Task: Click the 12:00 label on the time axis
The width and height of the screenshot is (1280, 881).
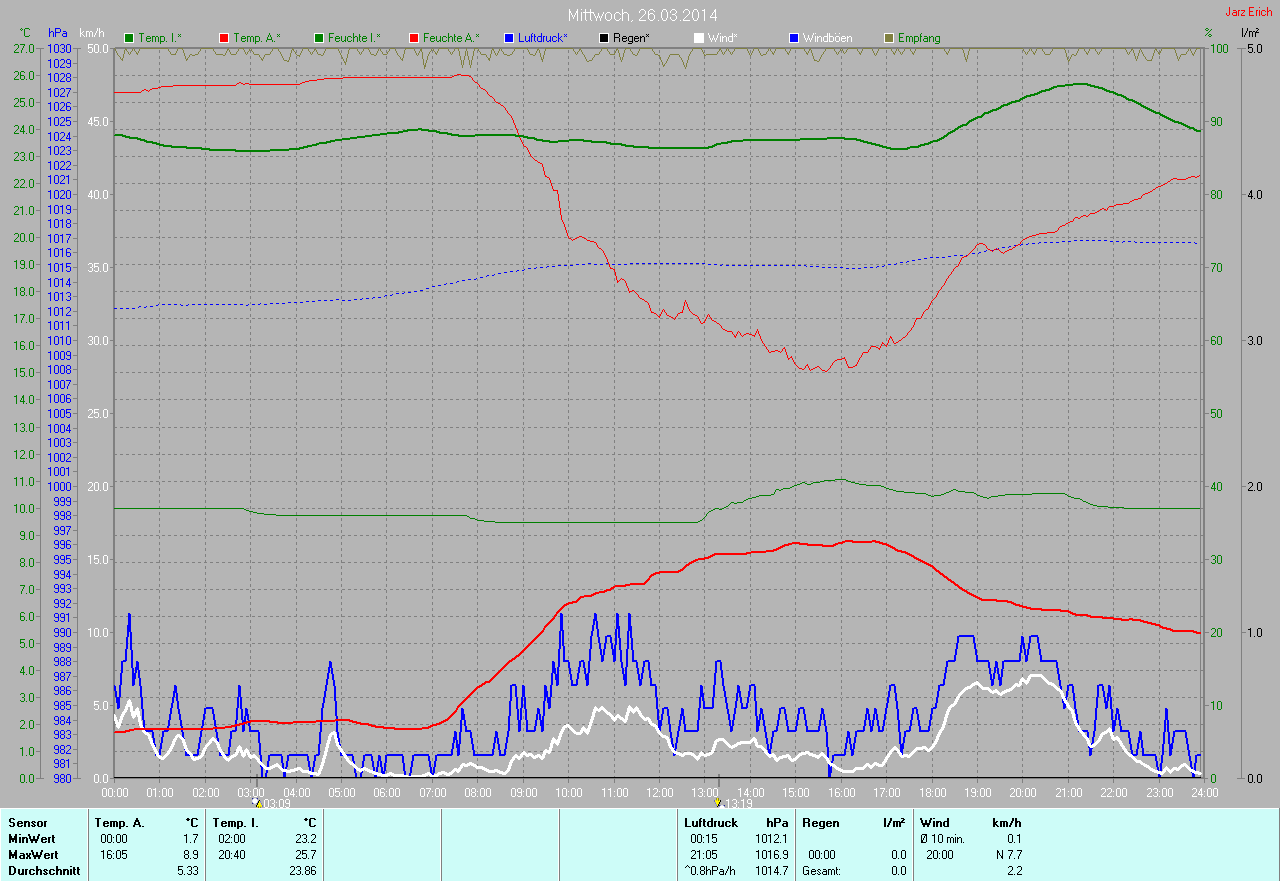Action: tap(659, 792)
